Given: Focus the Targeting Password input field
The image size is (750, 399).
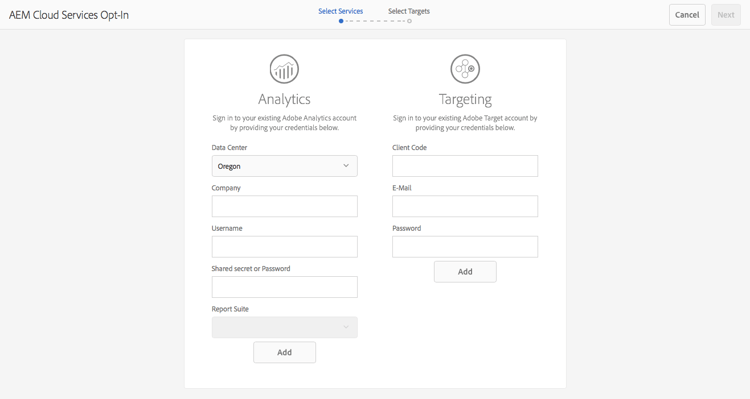Looking at the screenshot, I should pos(465,247).
